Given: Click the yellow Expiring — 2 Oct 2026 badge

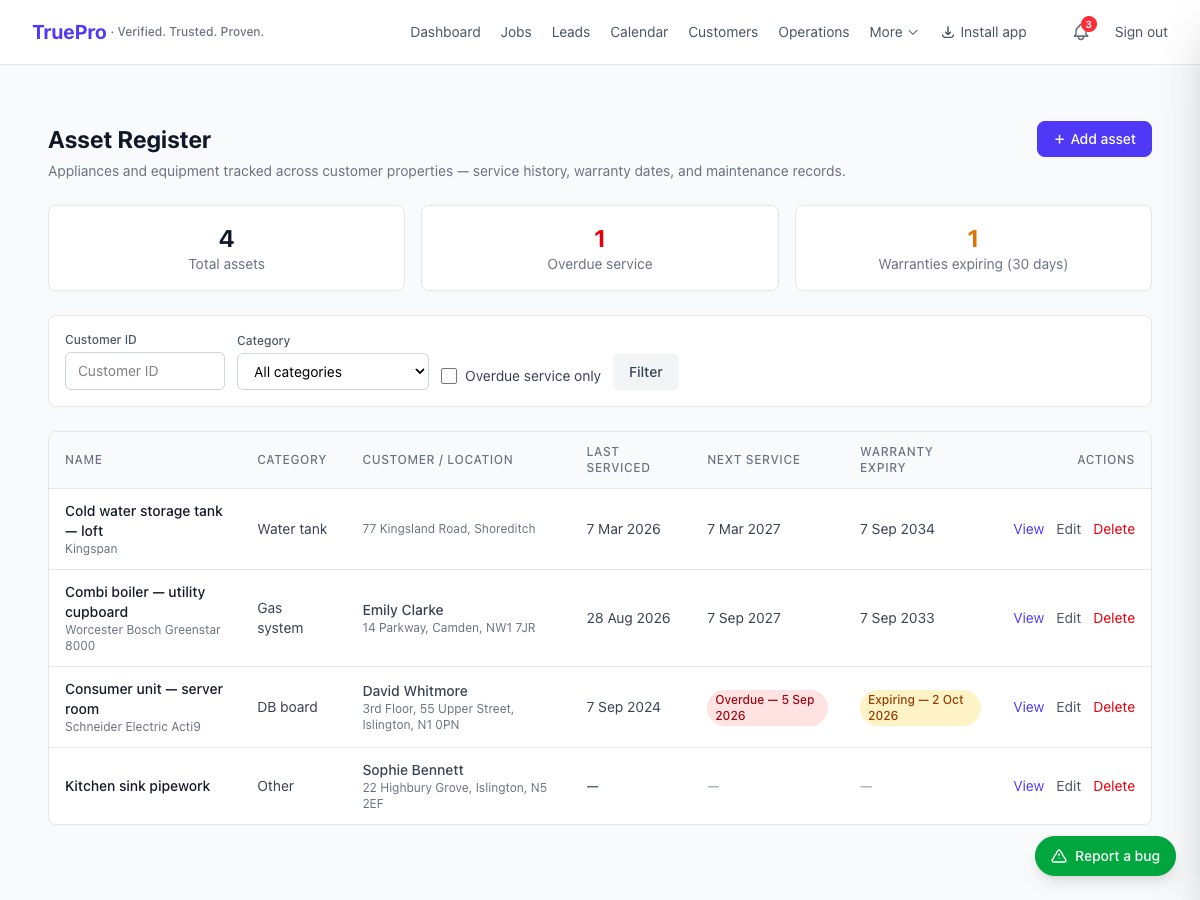Looking at the screenshot, I should pyautogui.click(x=920, y=707).
